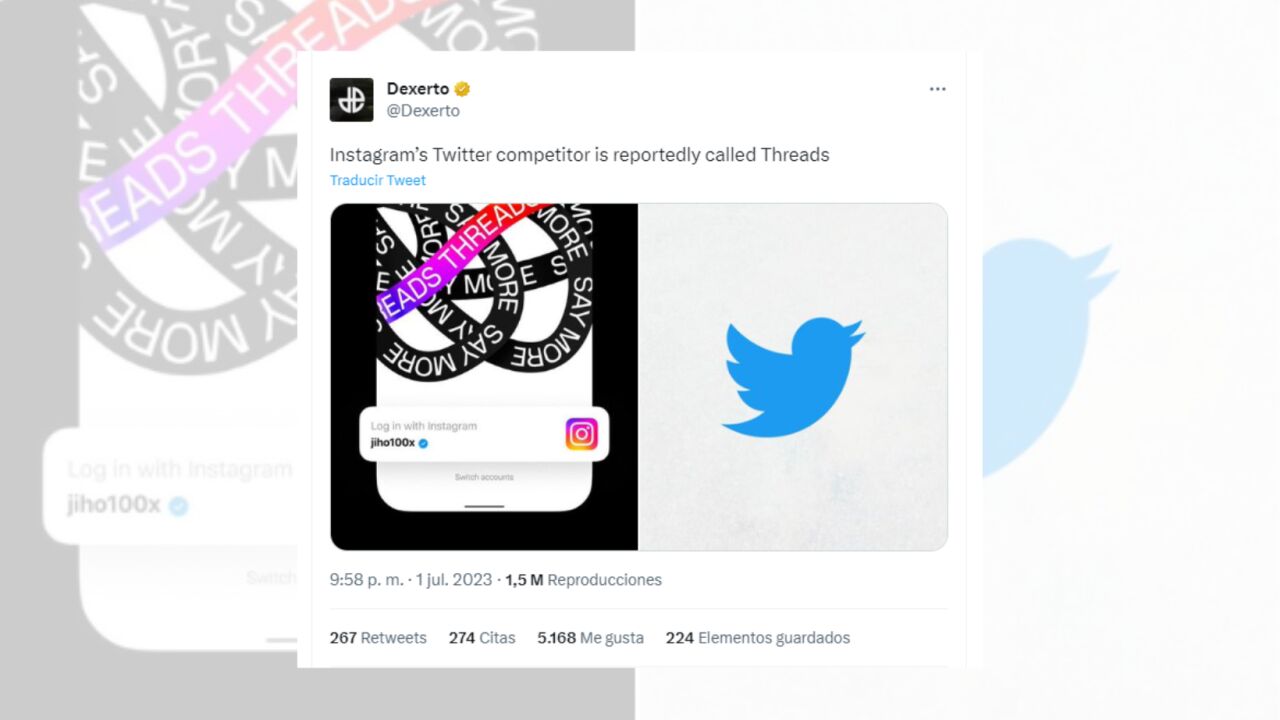1280x720 pixels.
Task: Click the blue verified checkmark beside jiho100x
Action: coord(422,442)
